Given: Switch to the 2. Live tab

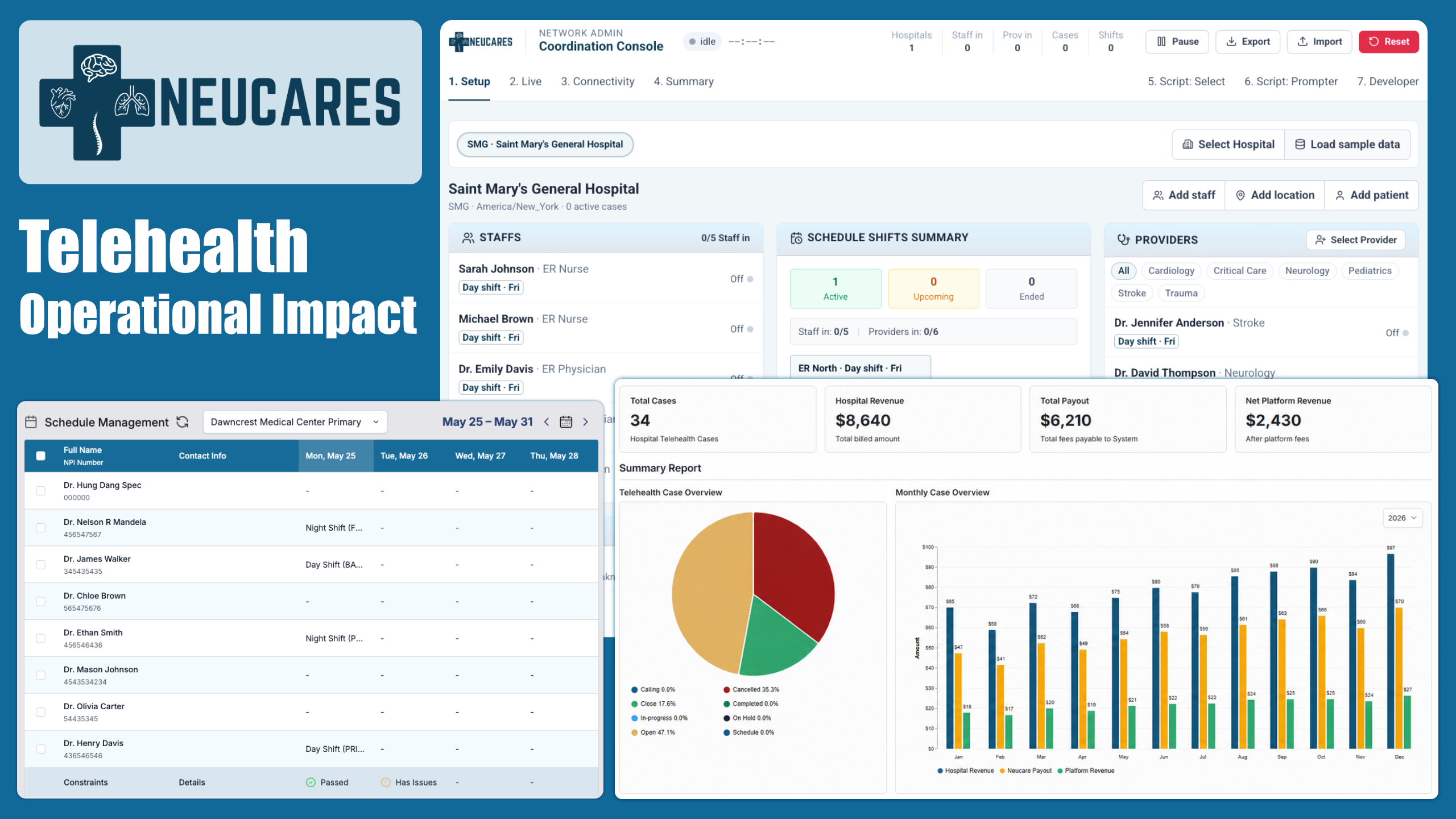Looking at the screenshot, I should click(526, 81).
